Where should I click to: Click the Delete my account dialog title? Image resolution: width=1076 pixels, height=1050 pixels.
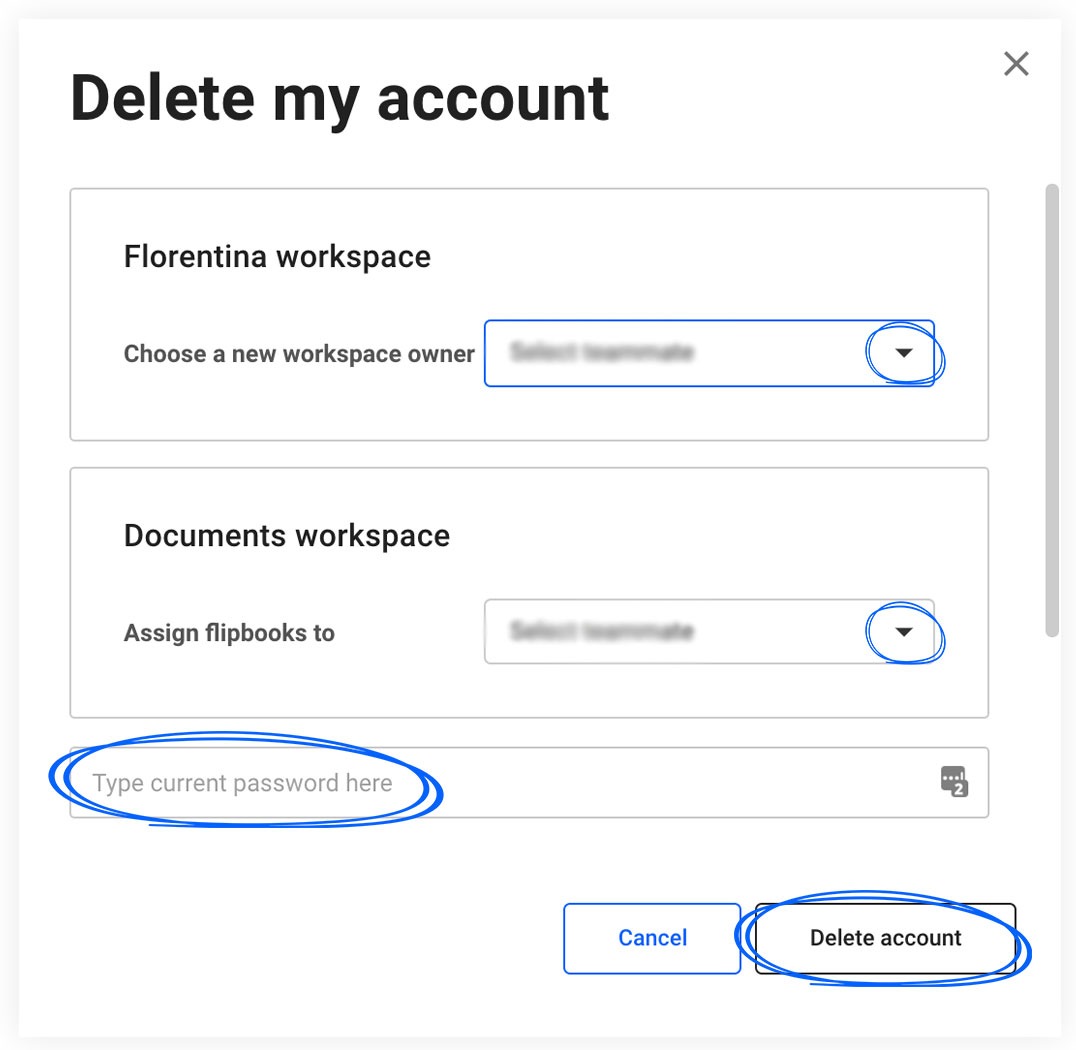click(340, 97)
